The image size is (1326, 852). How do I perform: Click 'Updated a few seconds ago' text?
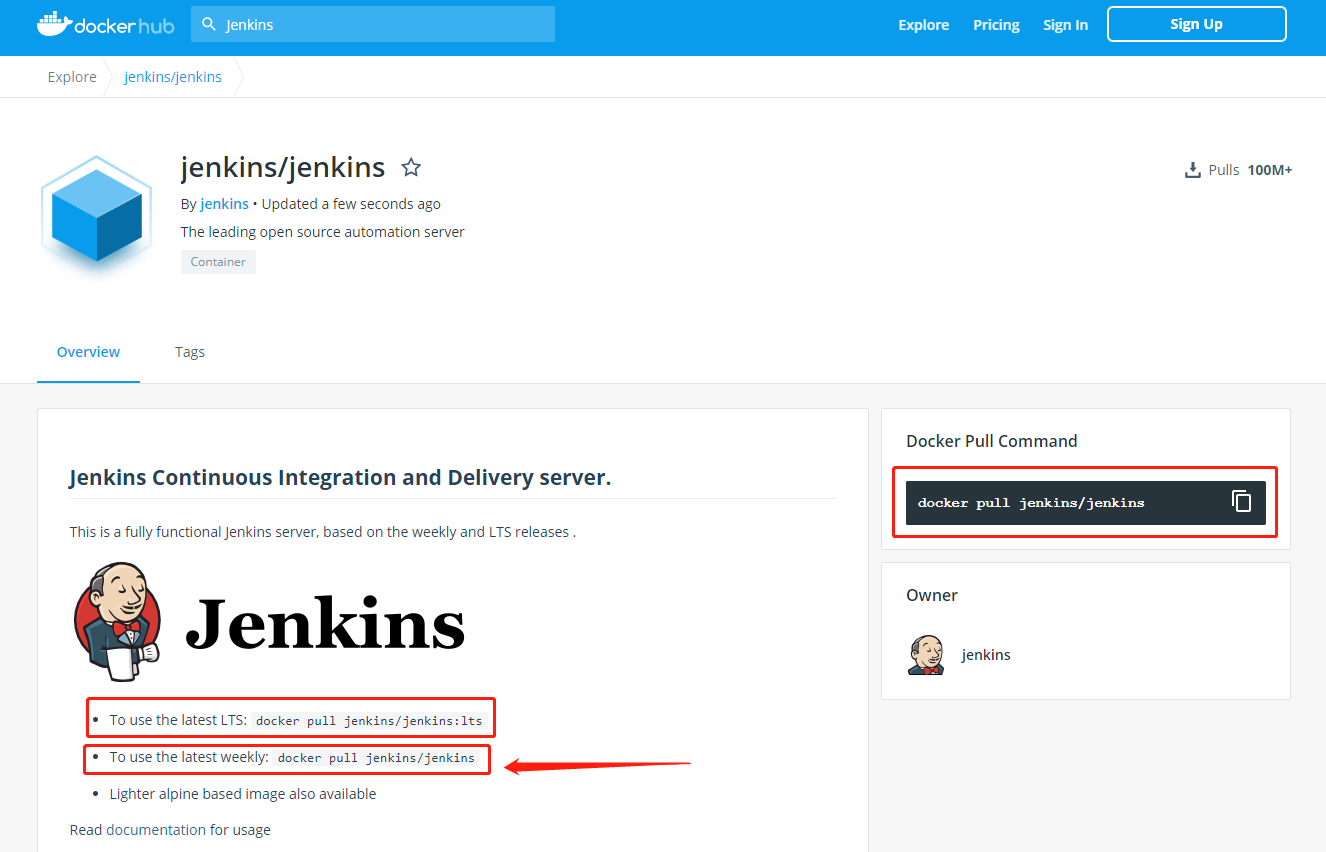[x=351, y=204]
